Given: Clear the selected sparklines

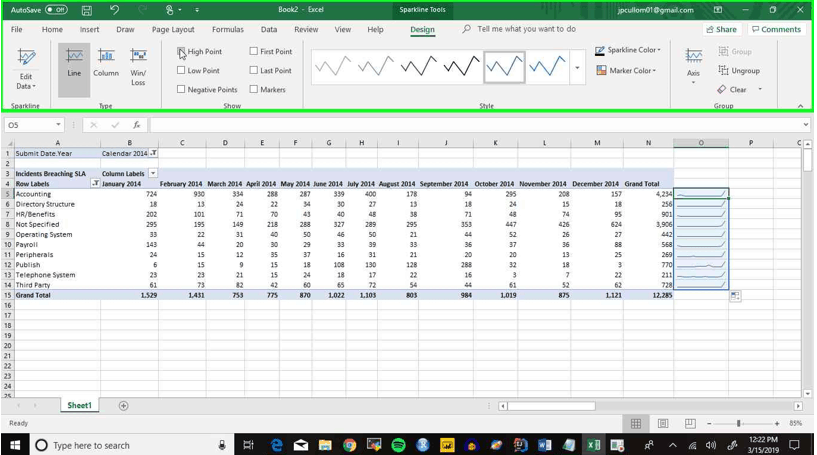Looking at the screenshot, I should tap(732, 90).
